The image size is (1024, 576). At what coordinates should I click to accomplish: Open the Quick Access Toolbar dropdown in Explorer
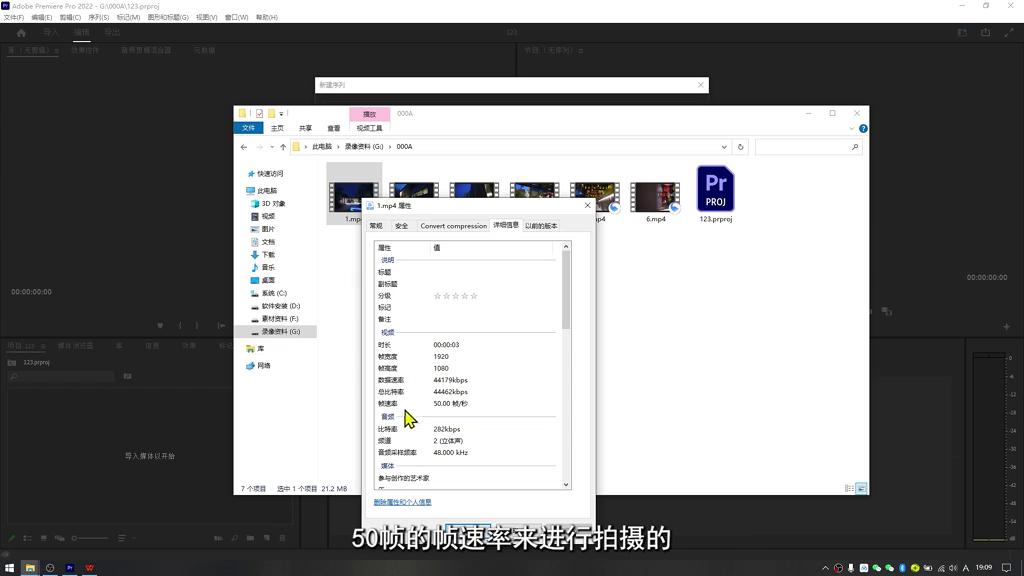[280, 113]
